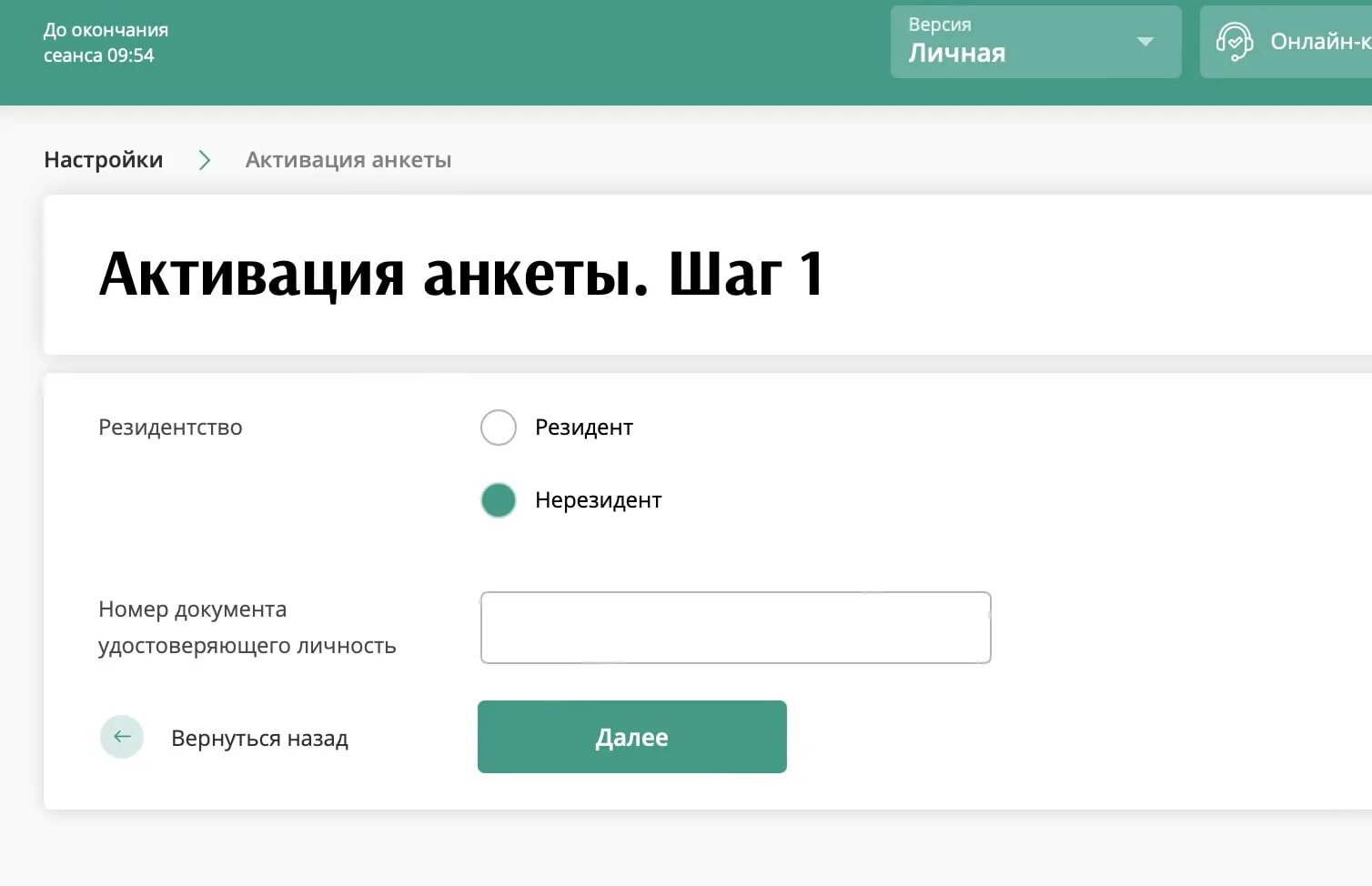1372x886 pixels.
Task: Click the Резидент option label
Action: (x=584, y=428)
